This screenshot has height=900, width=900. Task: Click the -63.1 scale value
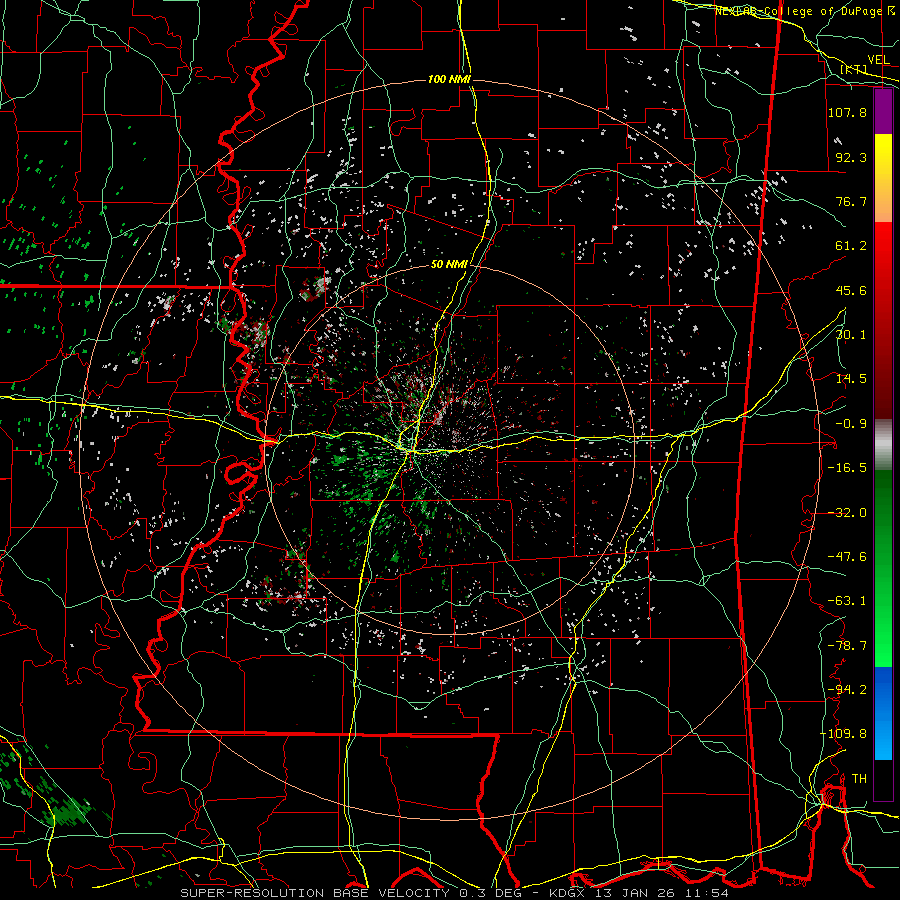pos(847,601)
